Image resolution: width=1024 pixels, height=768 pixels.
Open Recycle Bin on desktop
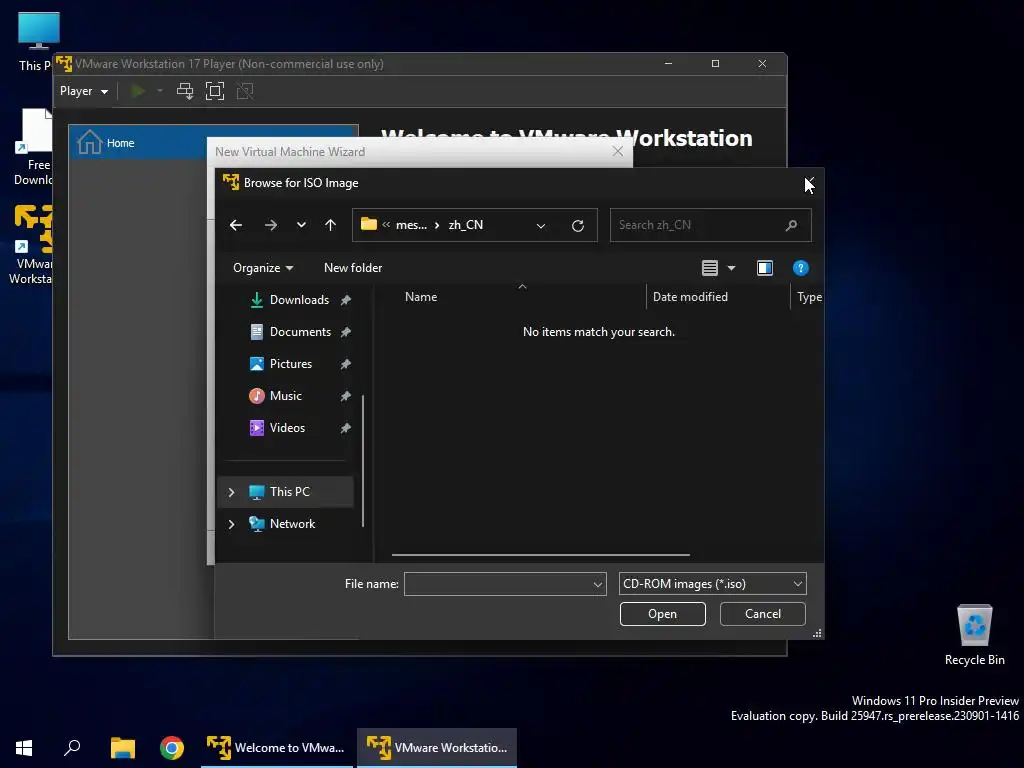point(974,635)
